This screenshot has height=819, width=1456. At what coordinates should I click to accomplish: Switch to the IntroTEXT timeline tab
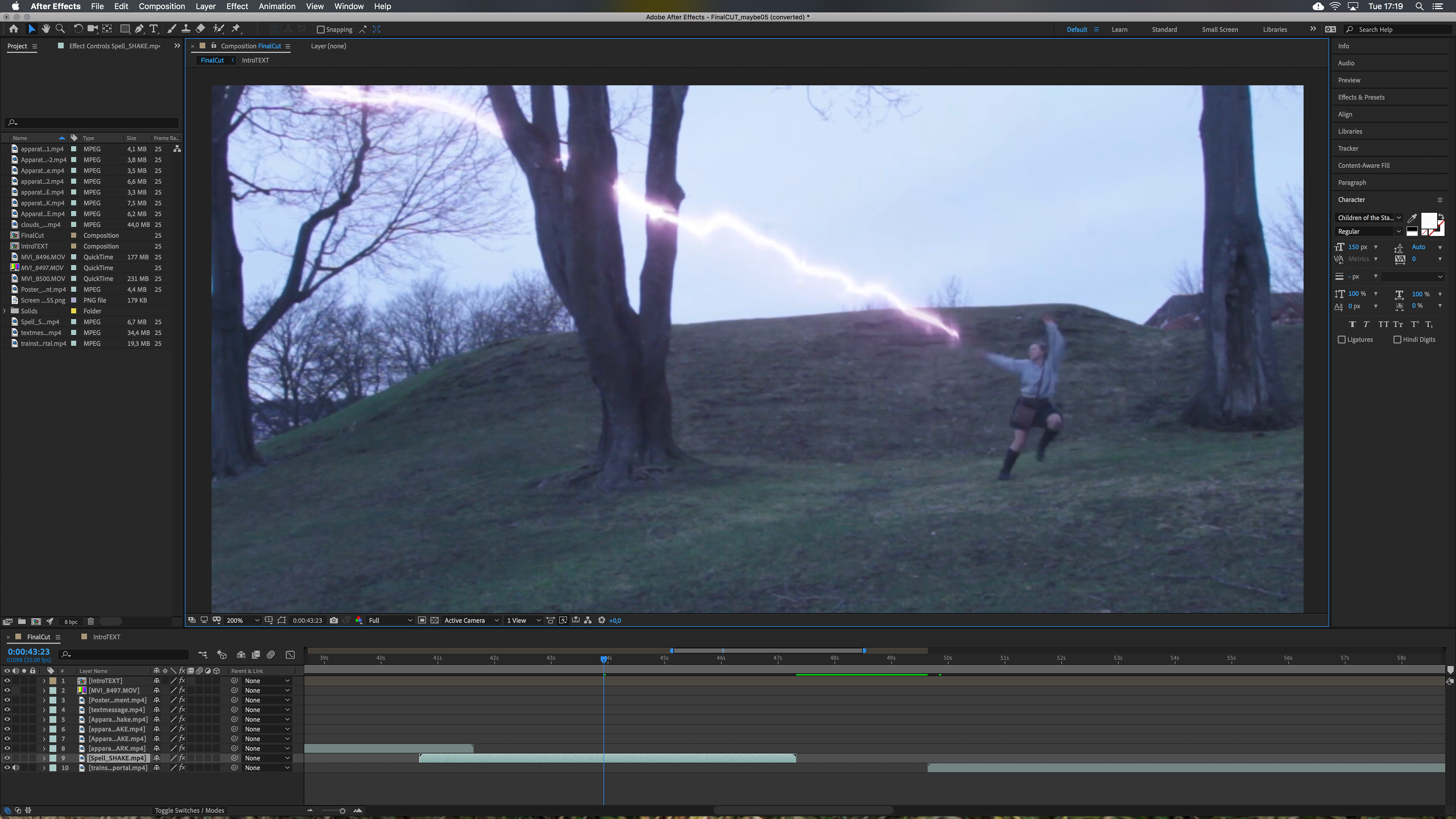pos(106,637)
